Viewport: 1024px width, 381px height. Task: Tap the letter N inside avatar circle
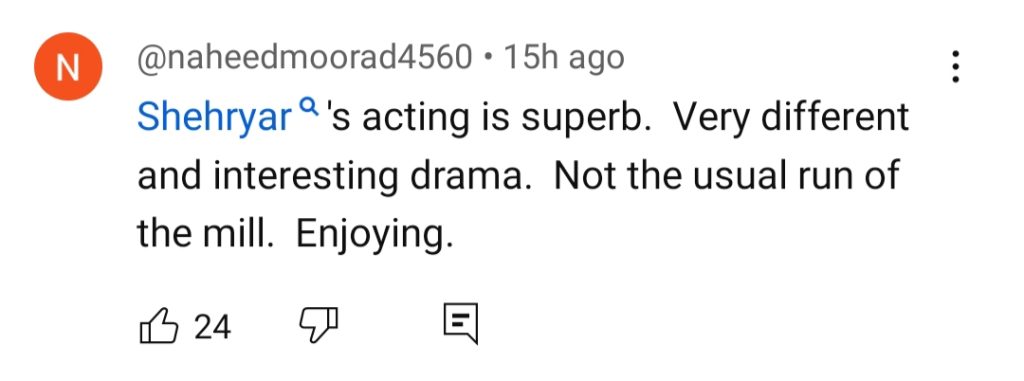click(x=68, y=67)
